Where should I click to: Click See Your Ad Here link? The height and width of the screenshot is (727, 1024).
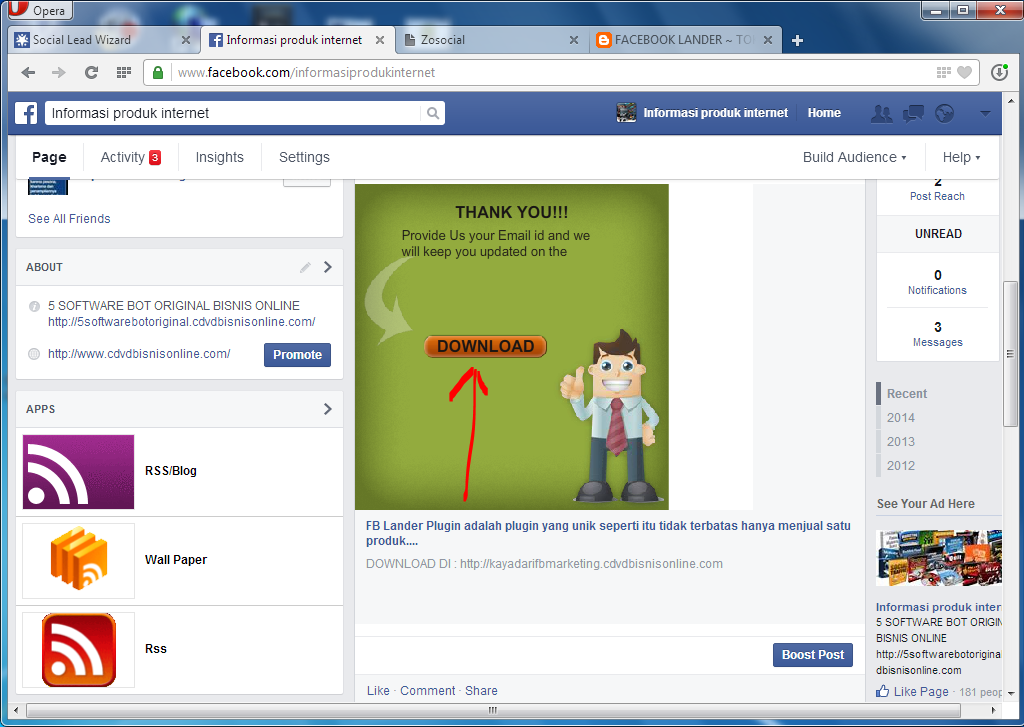tap(925, 504)
